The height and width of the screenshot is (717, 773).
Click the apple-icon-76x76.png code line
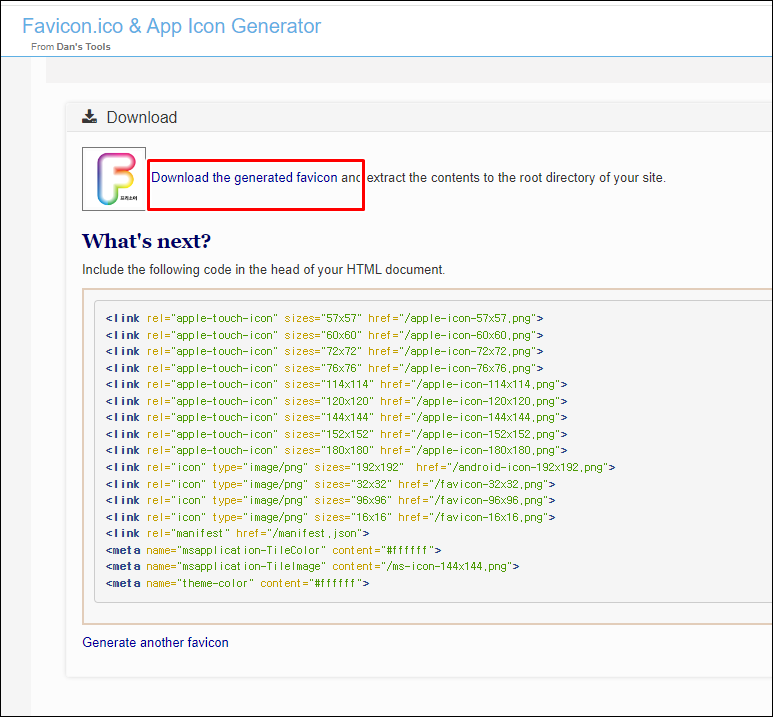point(324,368)
